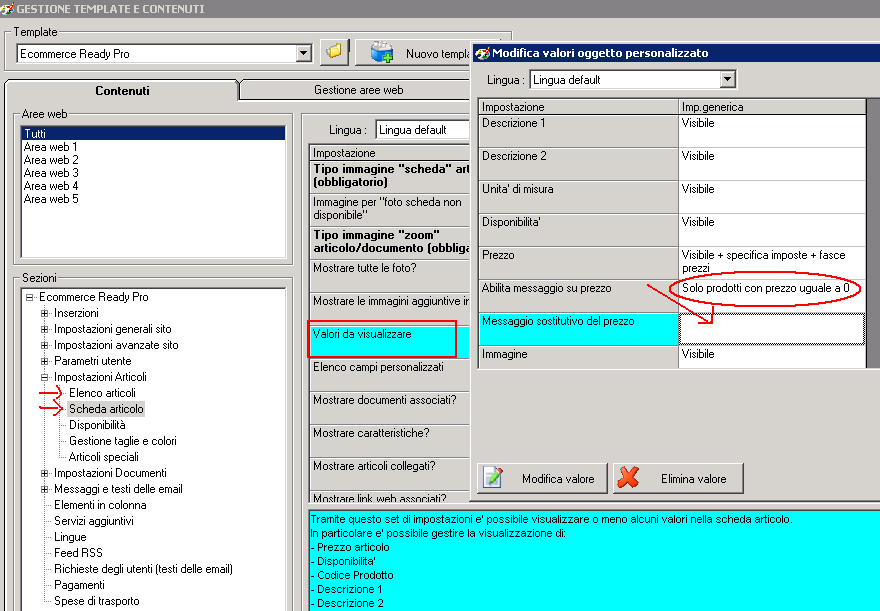Select the Servizi aggiuntivi tree item

pyautogui.click(x=94, y=521)
